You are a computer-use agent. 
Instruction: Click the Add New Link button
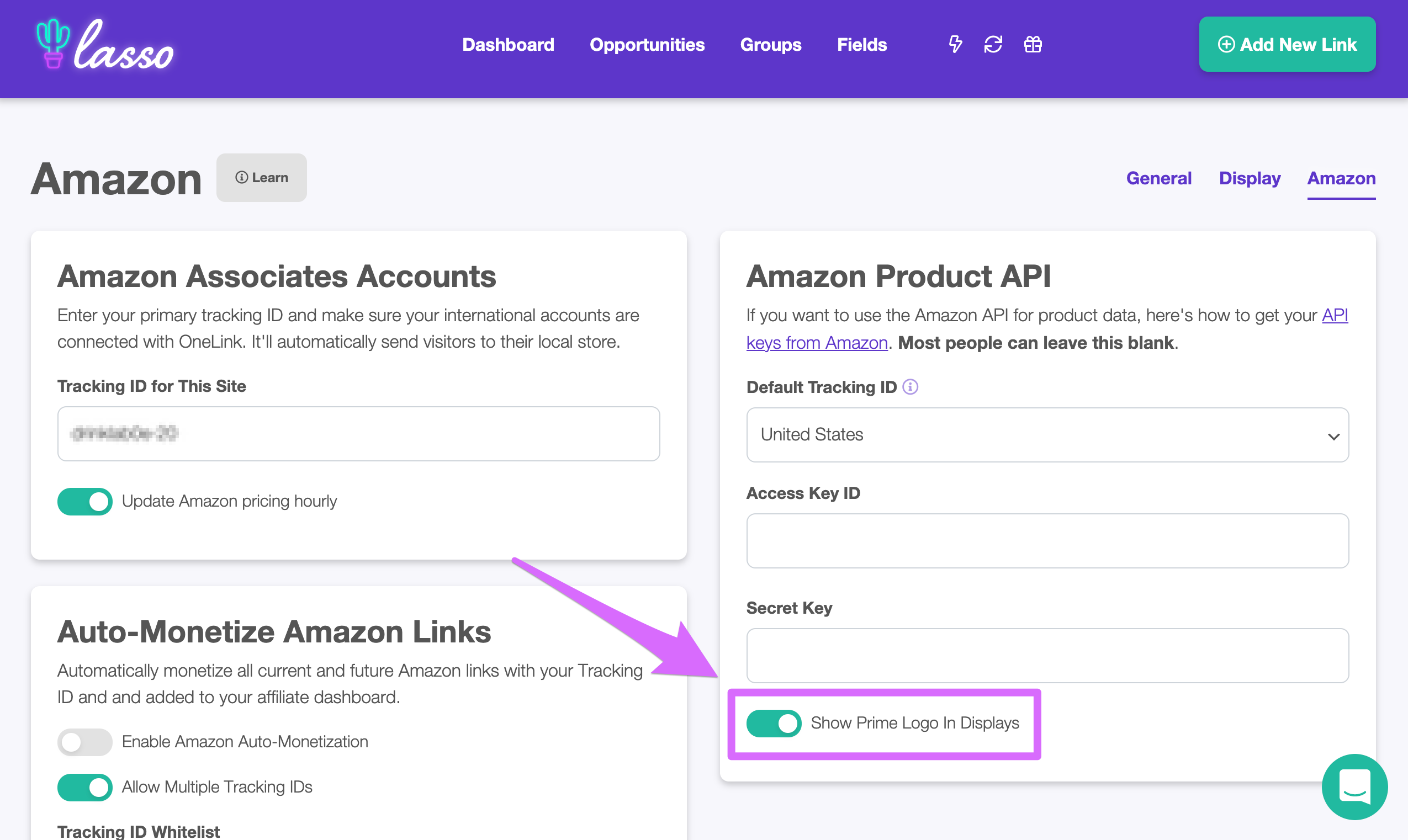[1287, 44]
